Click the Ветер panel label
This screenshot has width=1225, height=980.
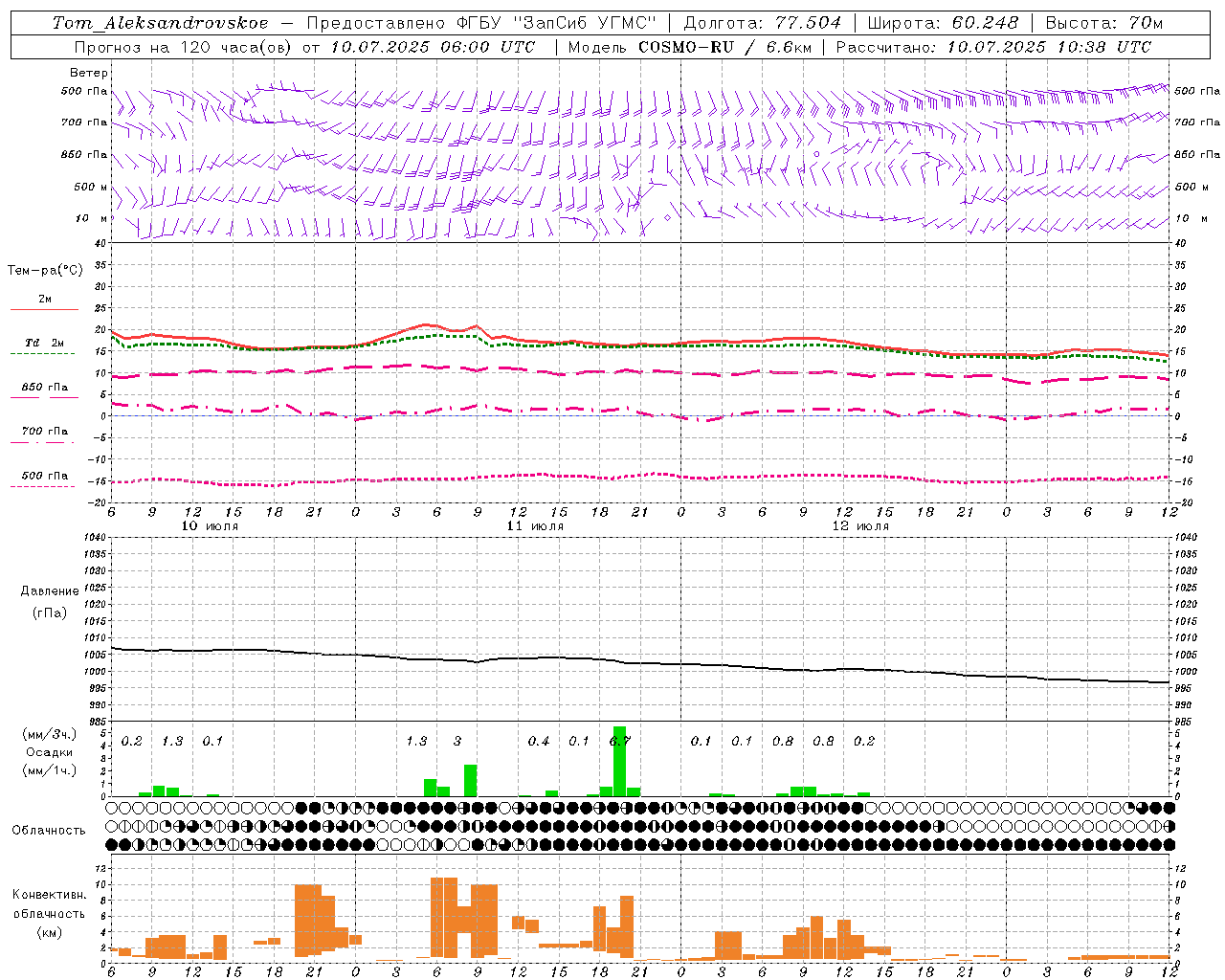(89, 73)
